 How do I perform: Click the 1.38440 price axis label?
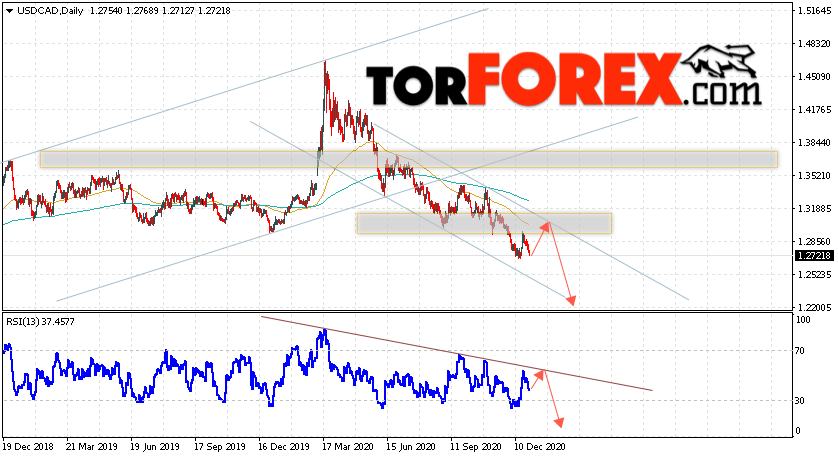(814, 143)
